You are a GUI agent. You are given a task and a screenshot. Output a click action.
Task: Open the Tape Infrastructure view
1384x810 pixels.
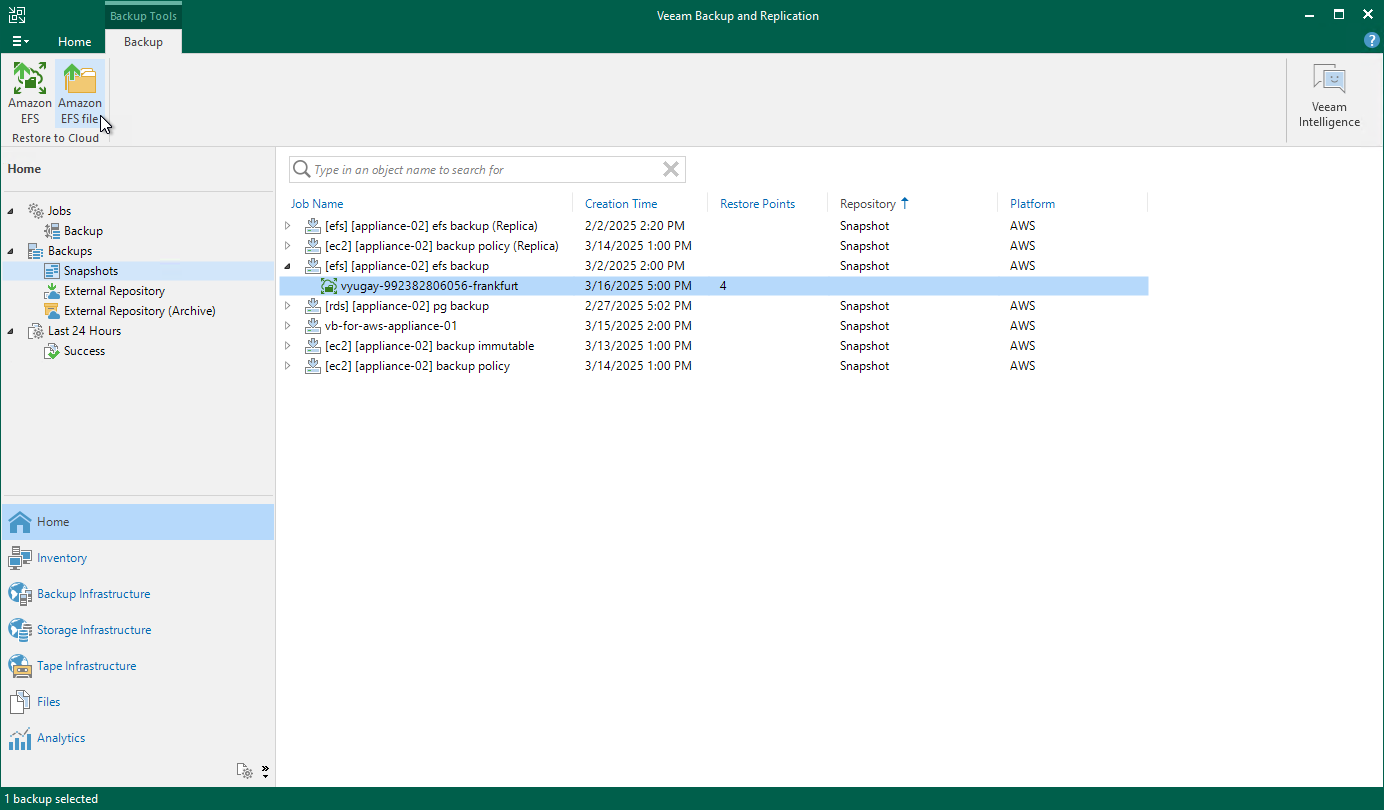point(138,666)
